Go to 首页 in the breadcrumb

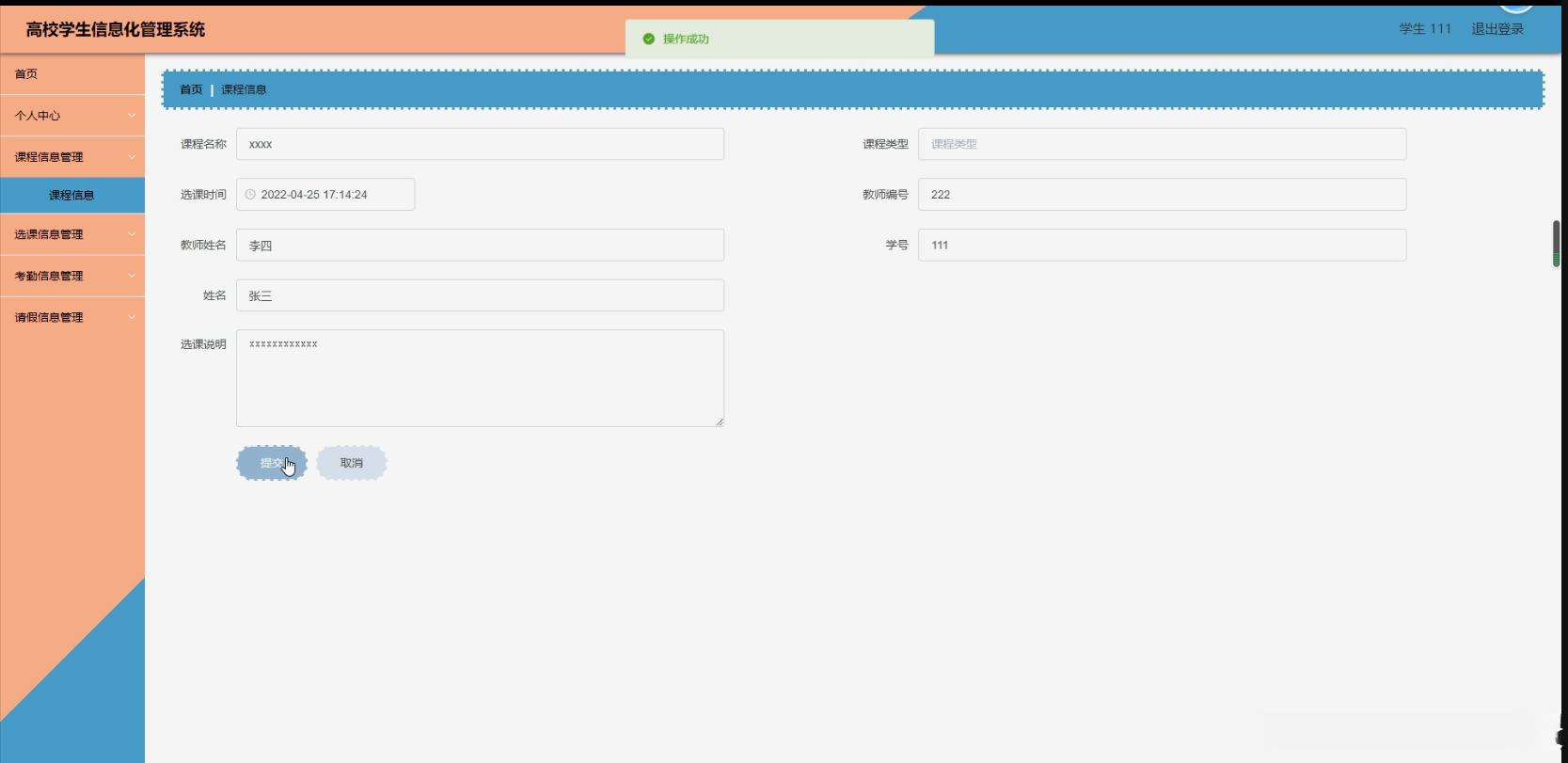coord(191,89)
